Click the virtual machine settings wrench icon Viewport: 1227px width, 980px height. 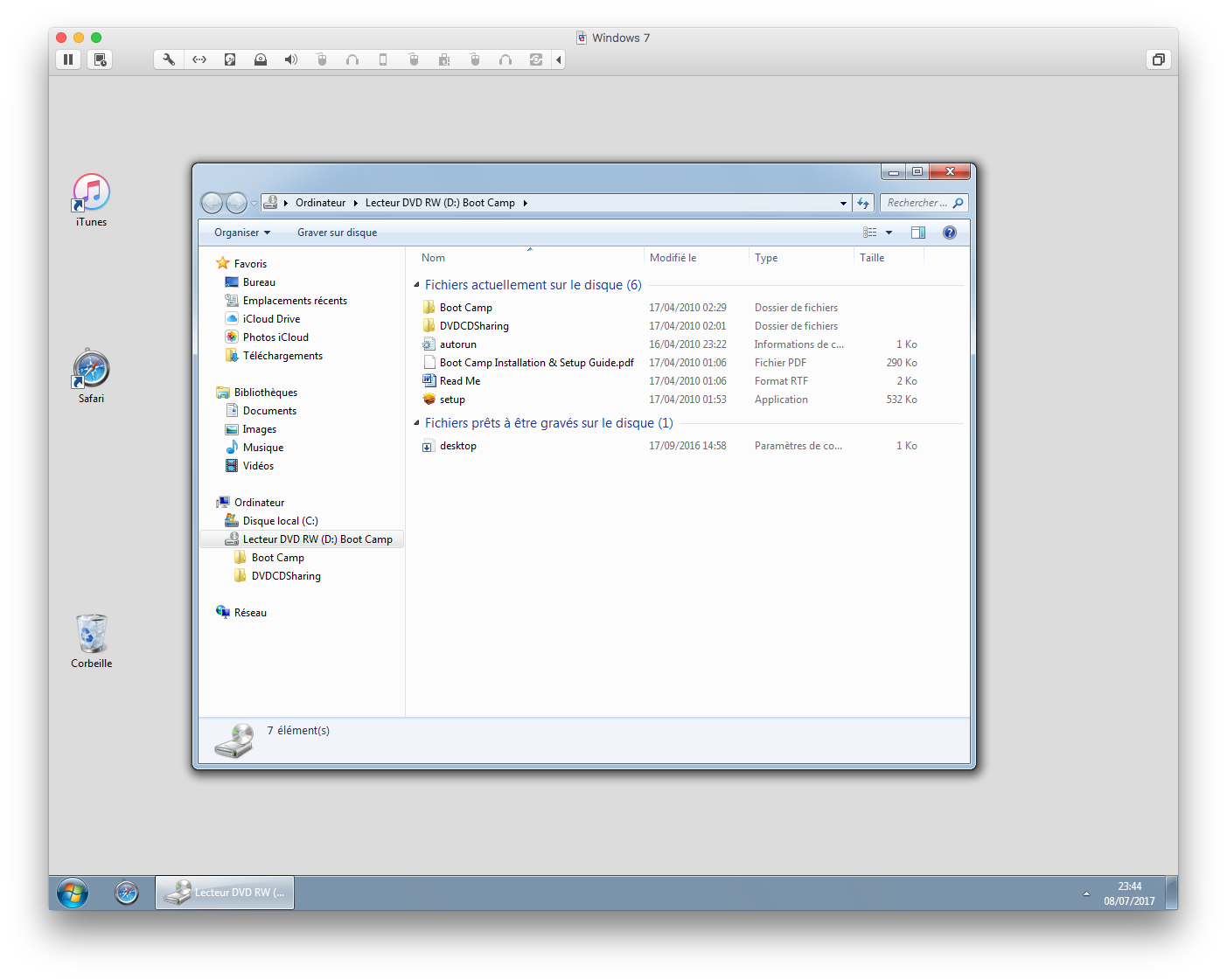(x=168, y=59)
